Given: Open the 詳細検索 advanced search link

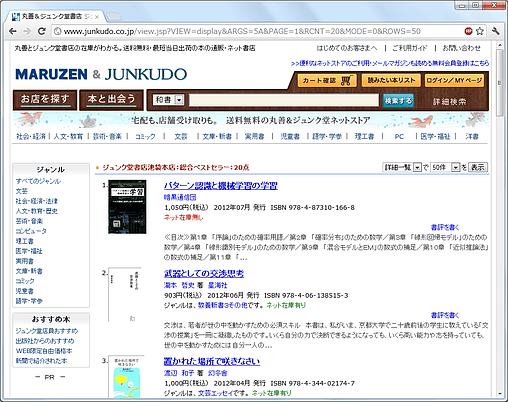Looking at the screenshot, I should (x=449, y=102).
